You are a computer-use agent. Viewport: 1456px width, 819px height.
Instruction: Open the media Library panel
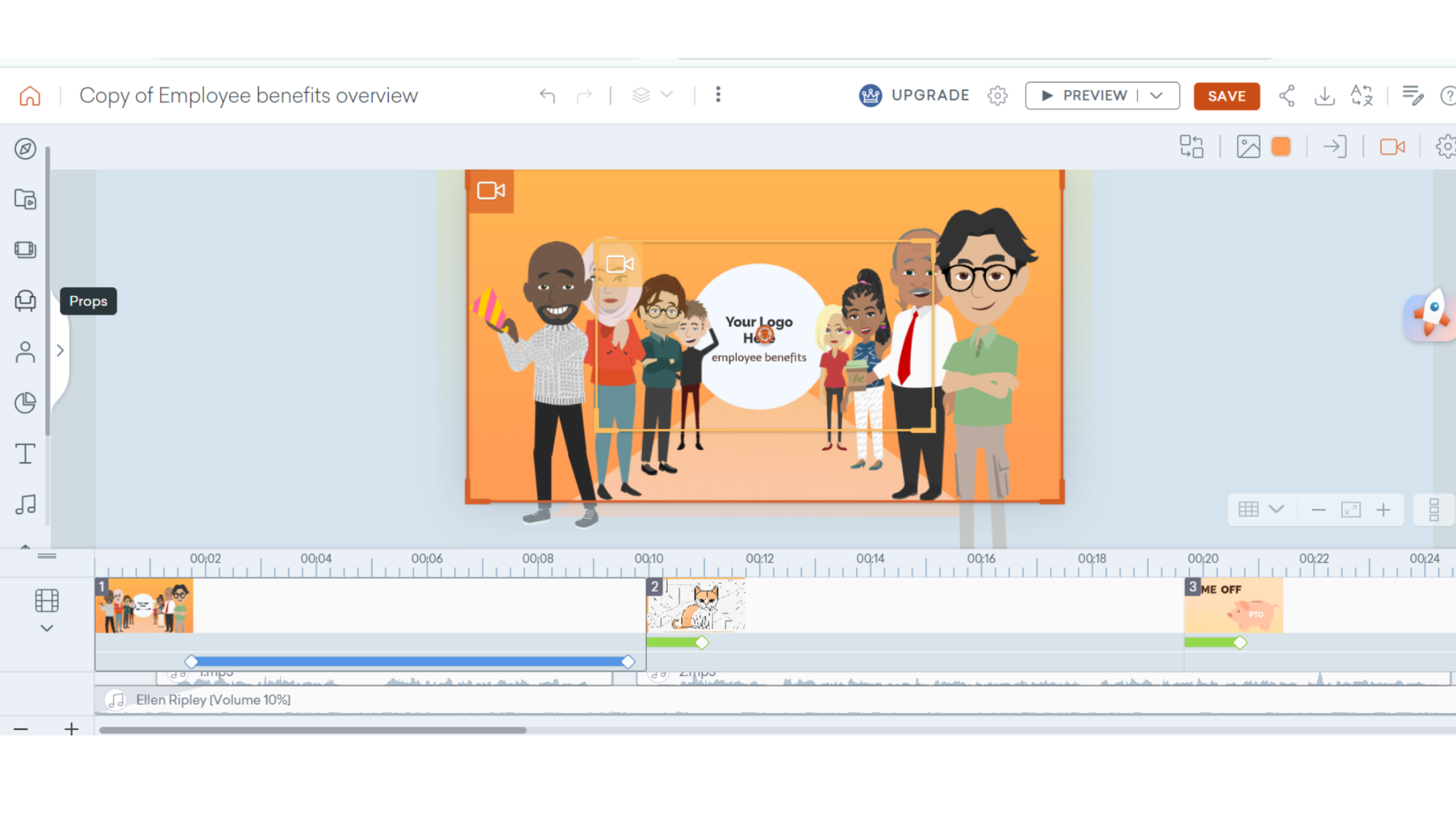point(26,200)
